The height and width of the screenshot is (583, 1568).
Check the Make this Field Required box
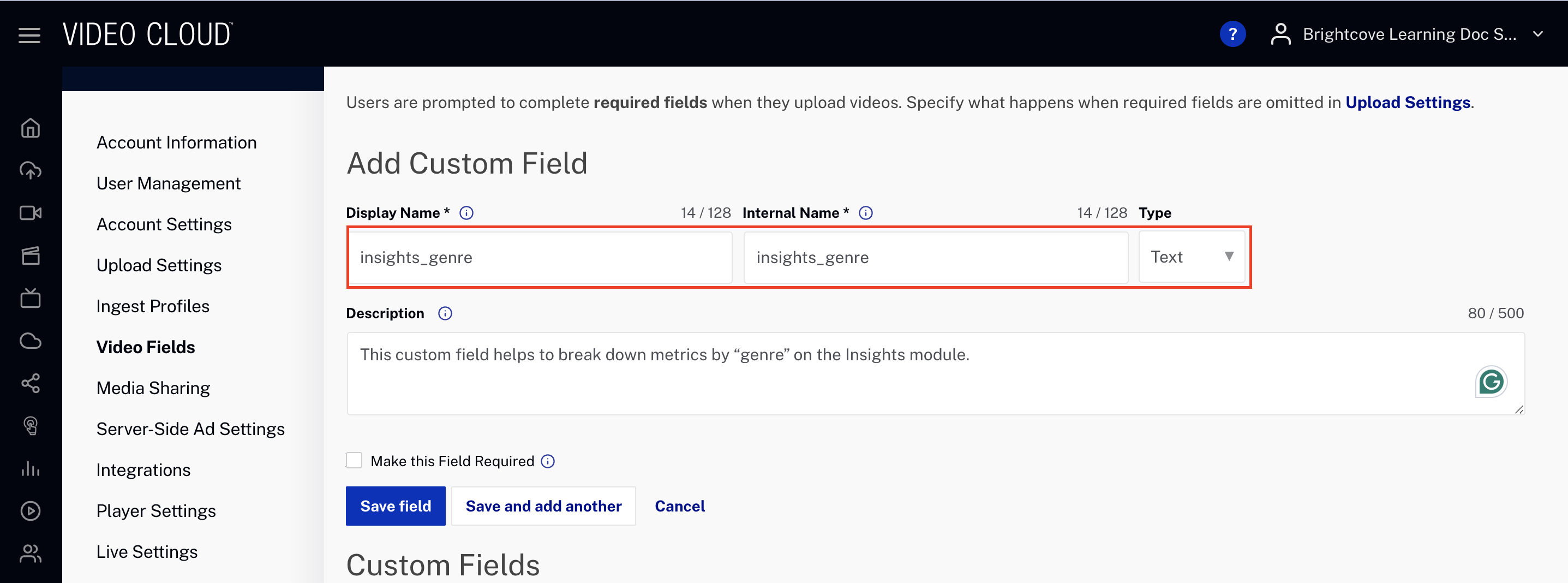point(354,461)
